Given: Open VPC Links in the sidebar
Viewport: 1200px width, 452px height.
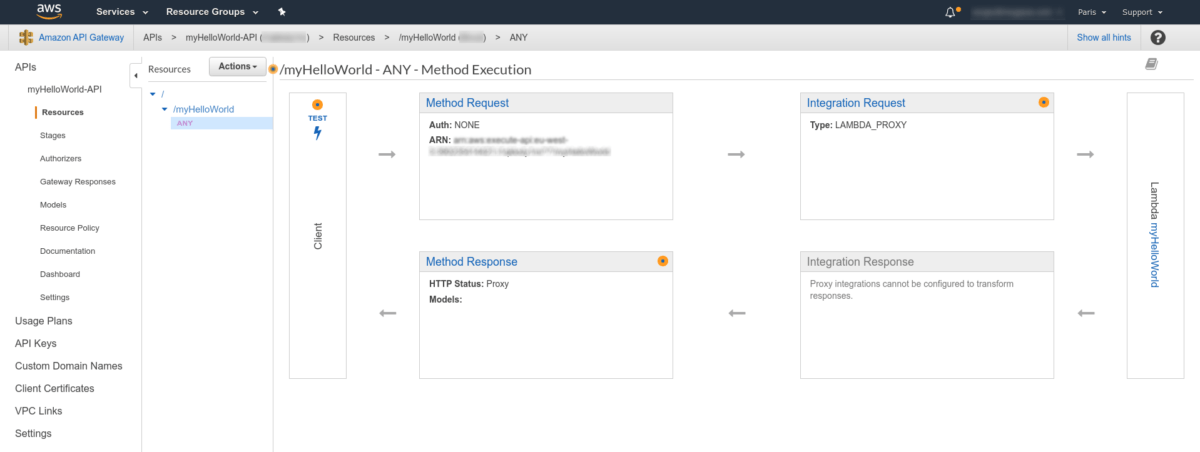Looking at the screenshot, I should tap(38, 411).
